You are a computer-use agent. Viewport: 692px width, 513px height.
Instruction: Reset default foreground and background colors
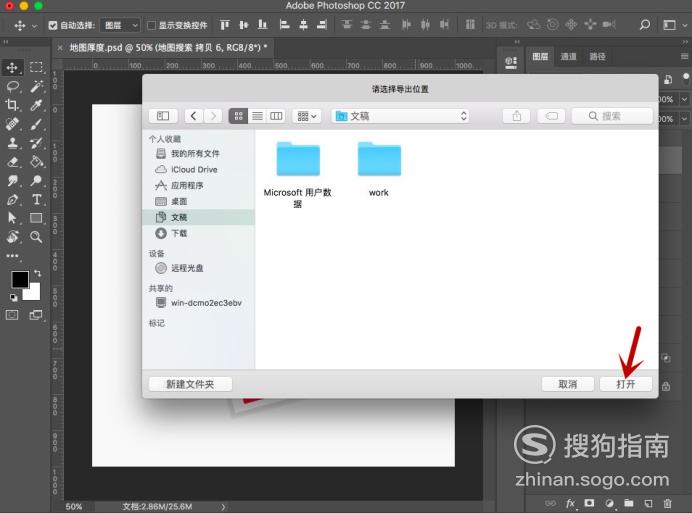point(14,298)
